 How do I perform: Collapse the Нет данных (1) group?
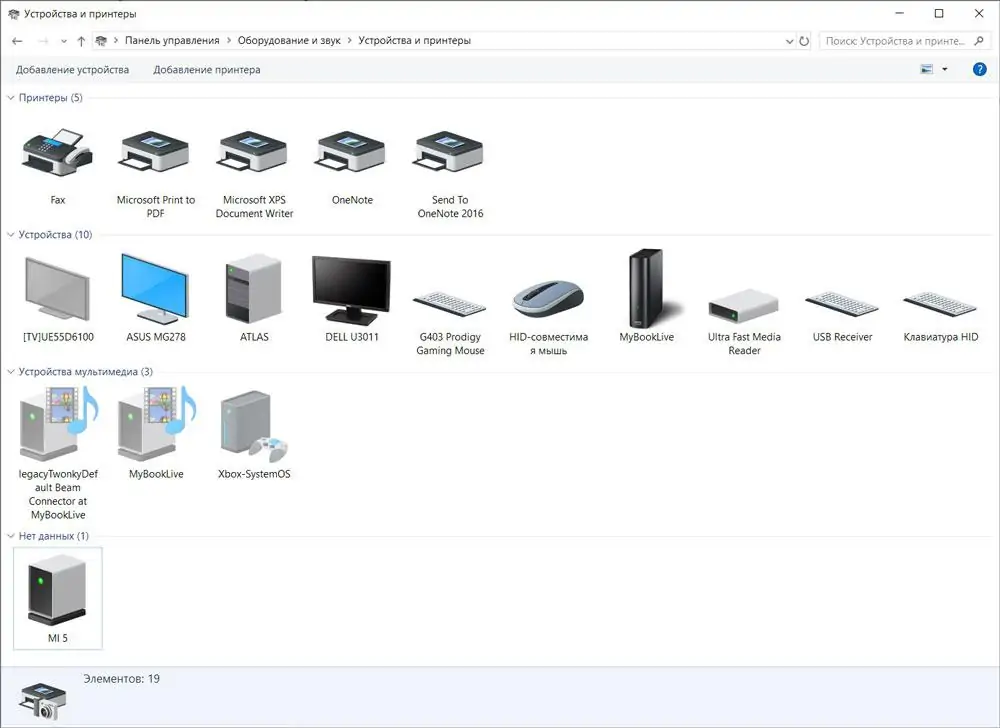(11, 536)
